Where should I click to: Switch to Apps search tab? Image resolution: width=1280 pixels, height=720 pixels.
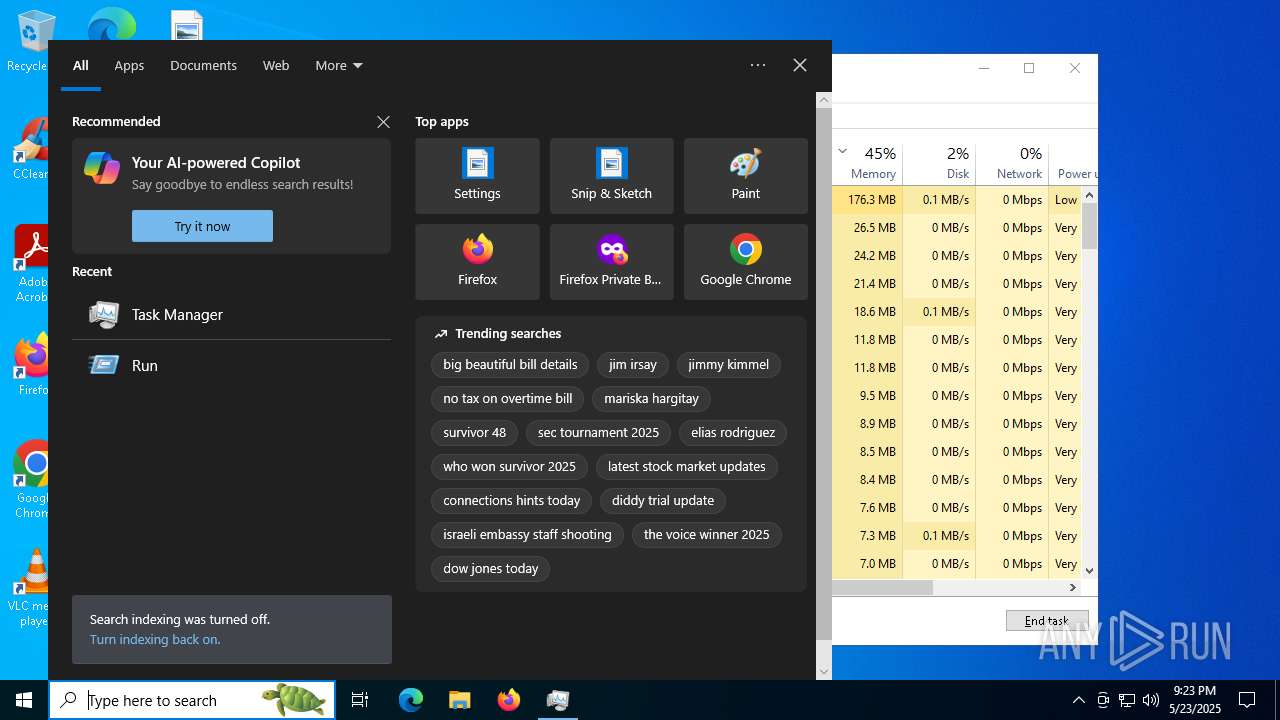click(x=129, y=65)
